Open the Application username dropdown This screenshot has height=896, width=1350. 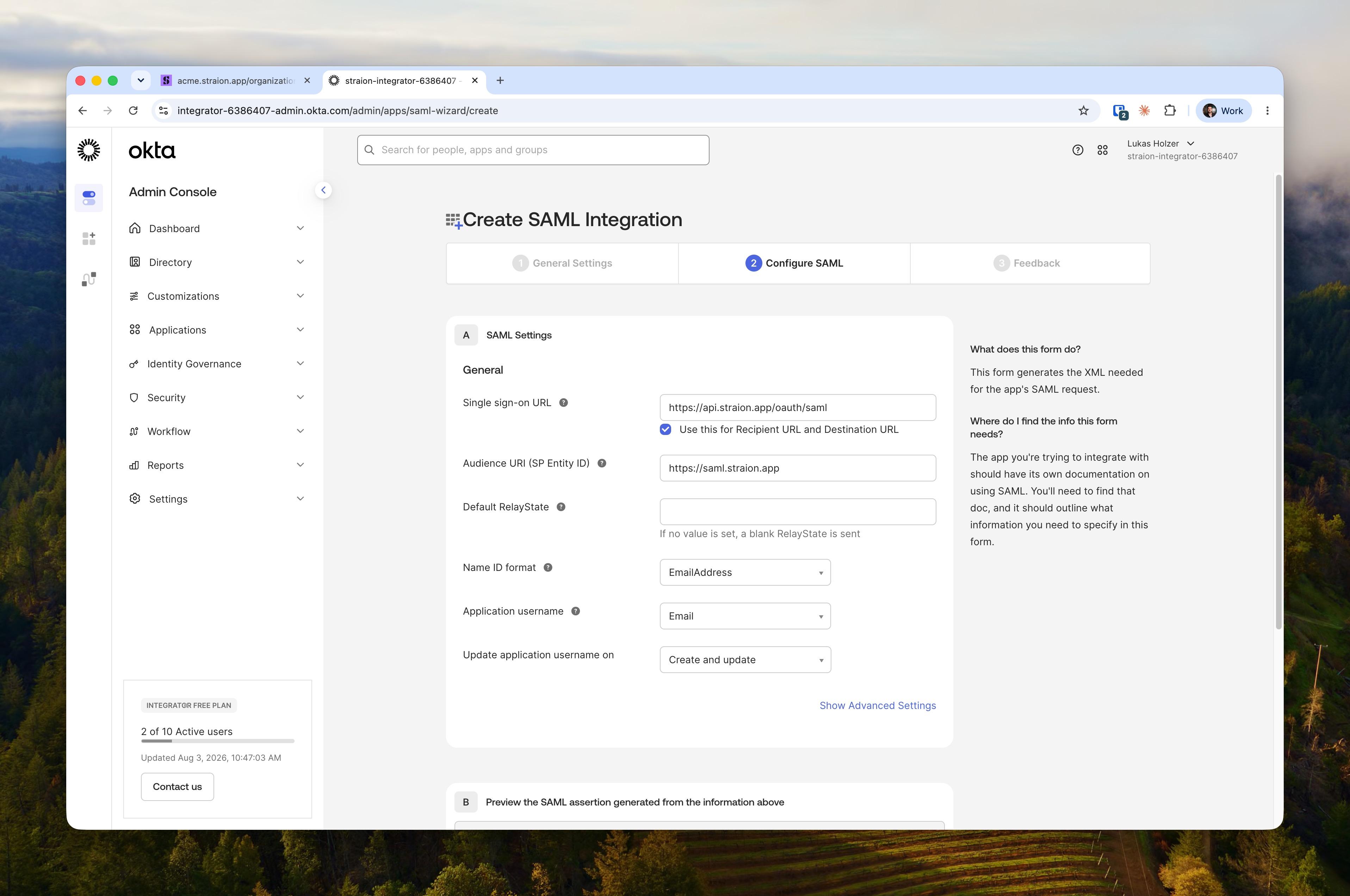click(x=745, y=616)
